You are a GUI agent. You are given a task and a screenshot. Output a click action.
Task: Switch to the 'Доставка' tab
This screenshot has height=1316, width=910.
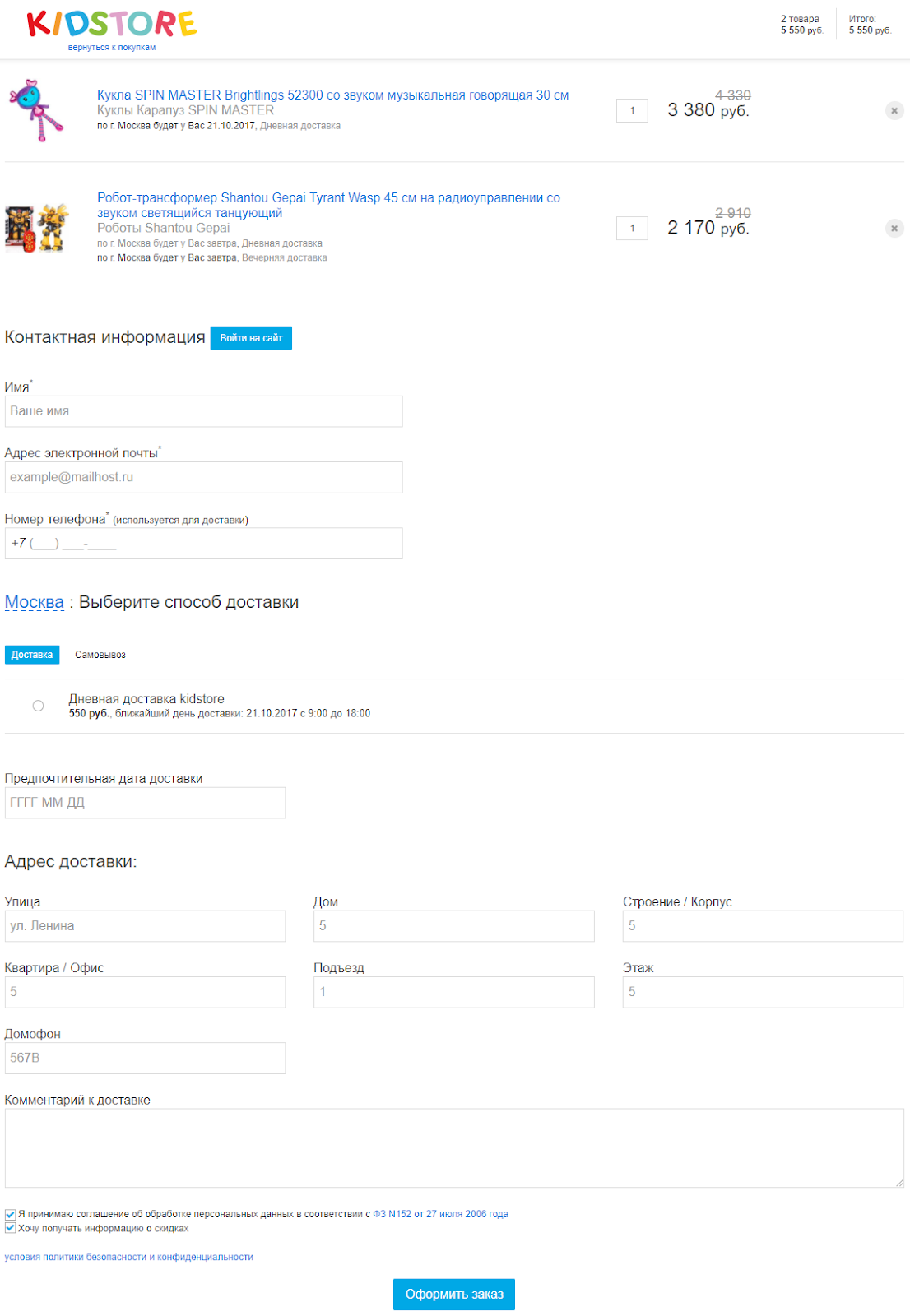click(32, 655)
